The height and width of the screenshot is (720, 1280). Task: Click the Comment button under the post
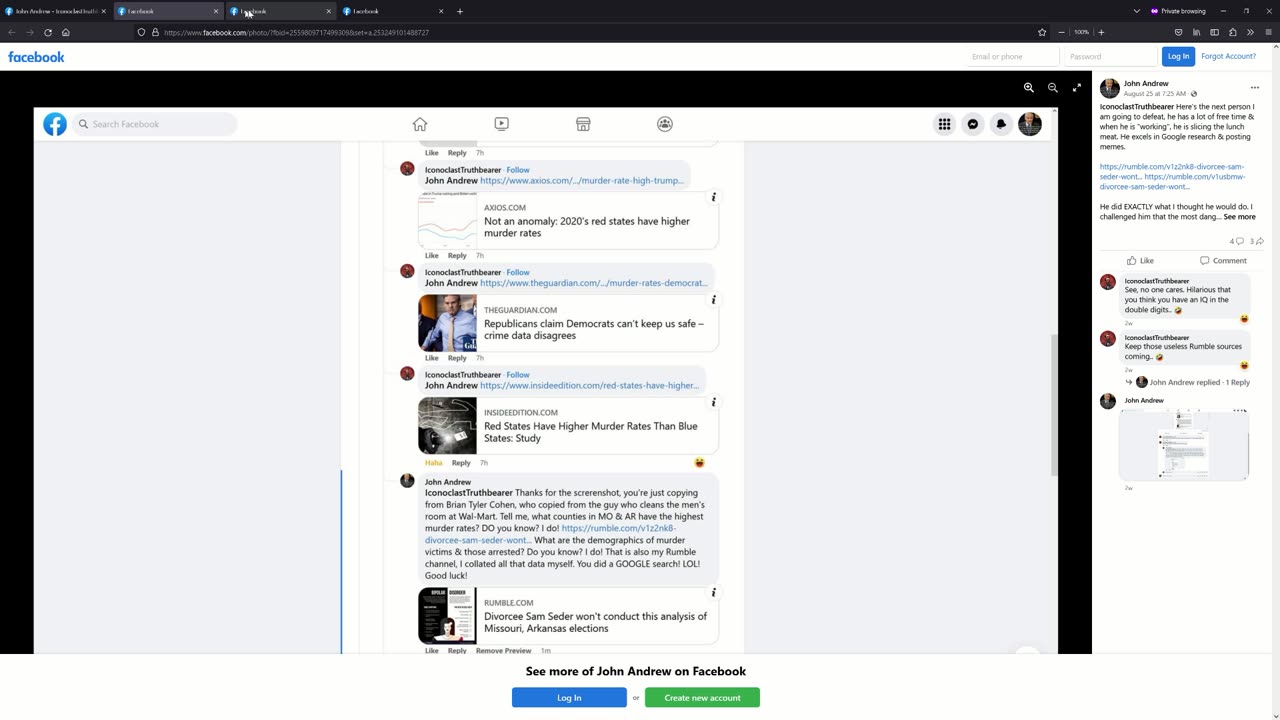(1223, 261)
